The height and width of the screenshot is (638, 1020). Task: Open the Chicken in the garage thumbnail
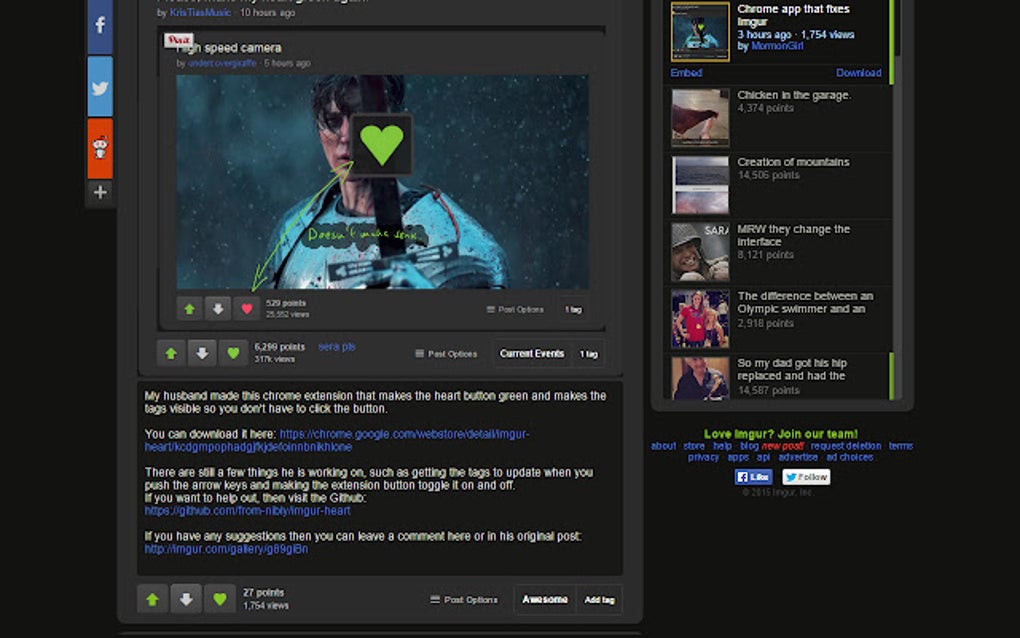click(x=699, y=117)
